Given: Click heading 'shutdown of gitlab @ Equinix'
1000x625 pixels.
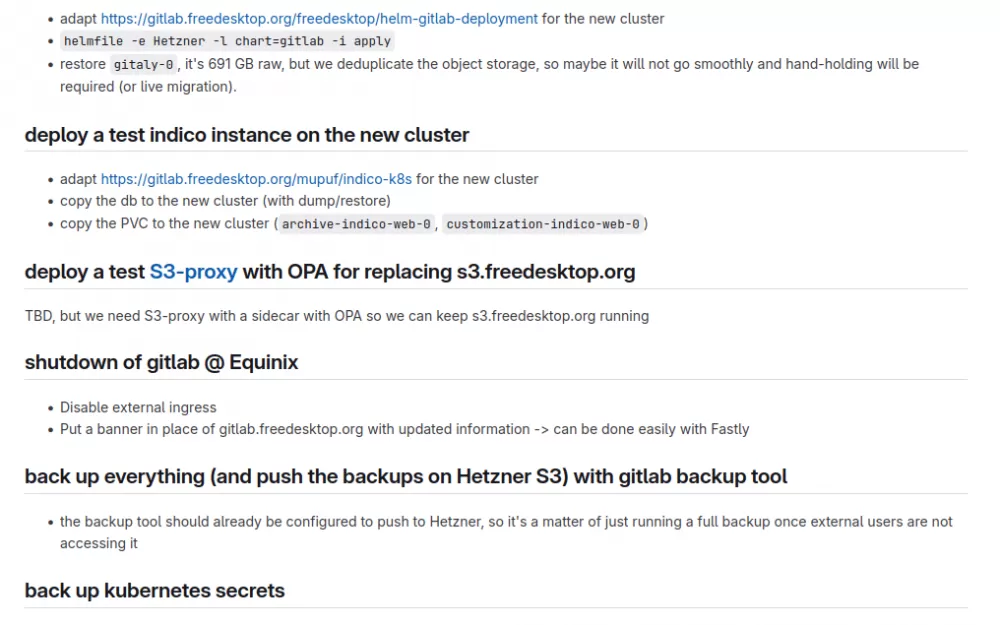Looking at the screenshot, I should point(161,362).
